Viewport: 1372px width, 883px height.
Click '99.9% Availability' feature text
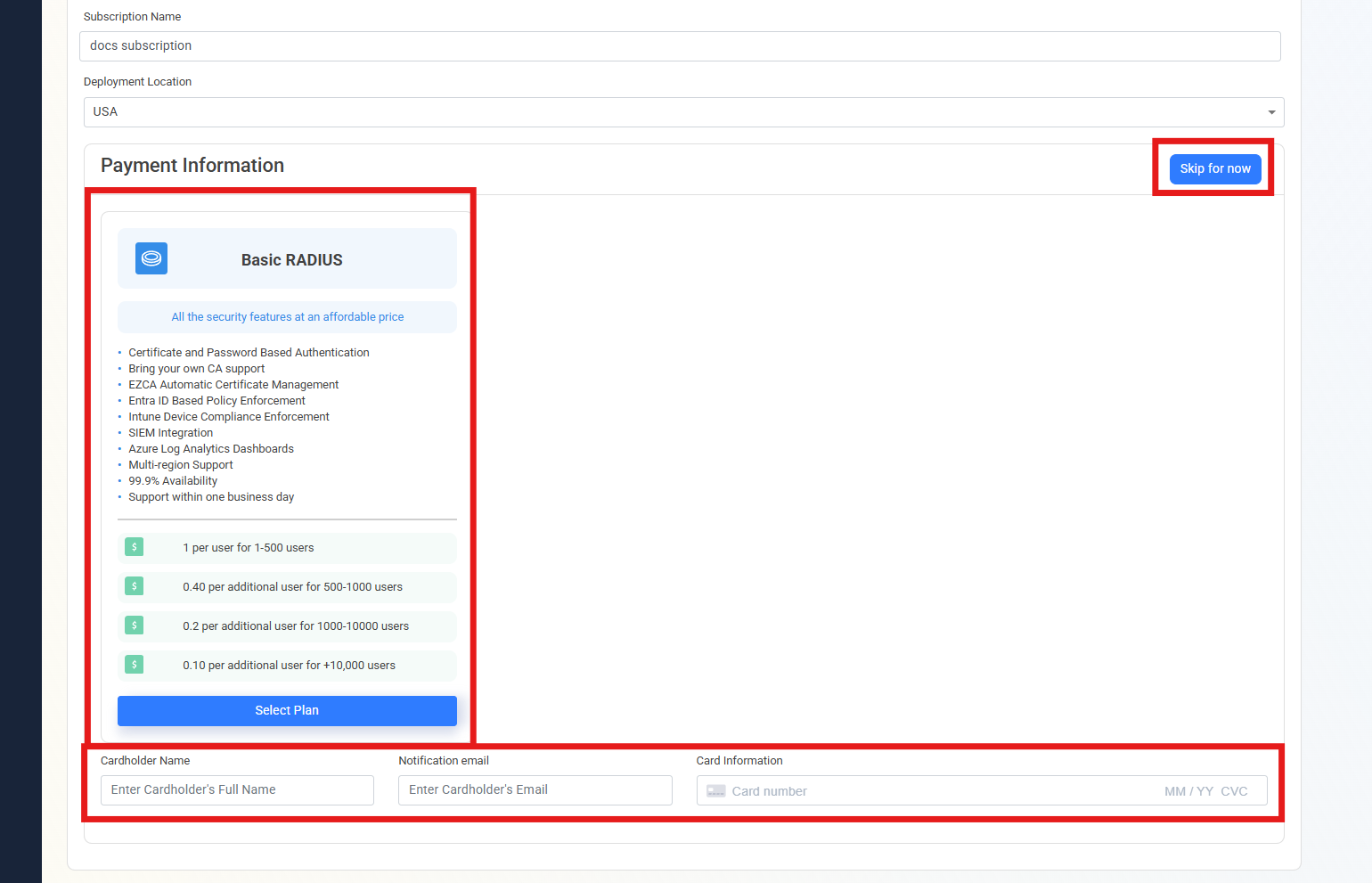(173, 481)
